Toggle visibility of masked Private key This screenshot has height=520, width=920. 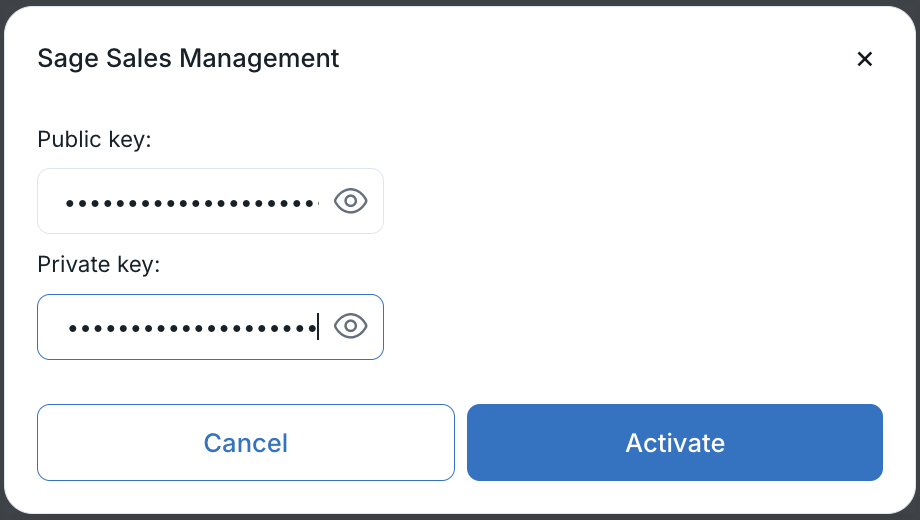(351, 326)
